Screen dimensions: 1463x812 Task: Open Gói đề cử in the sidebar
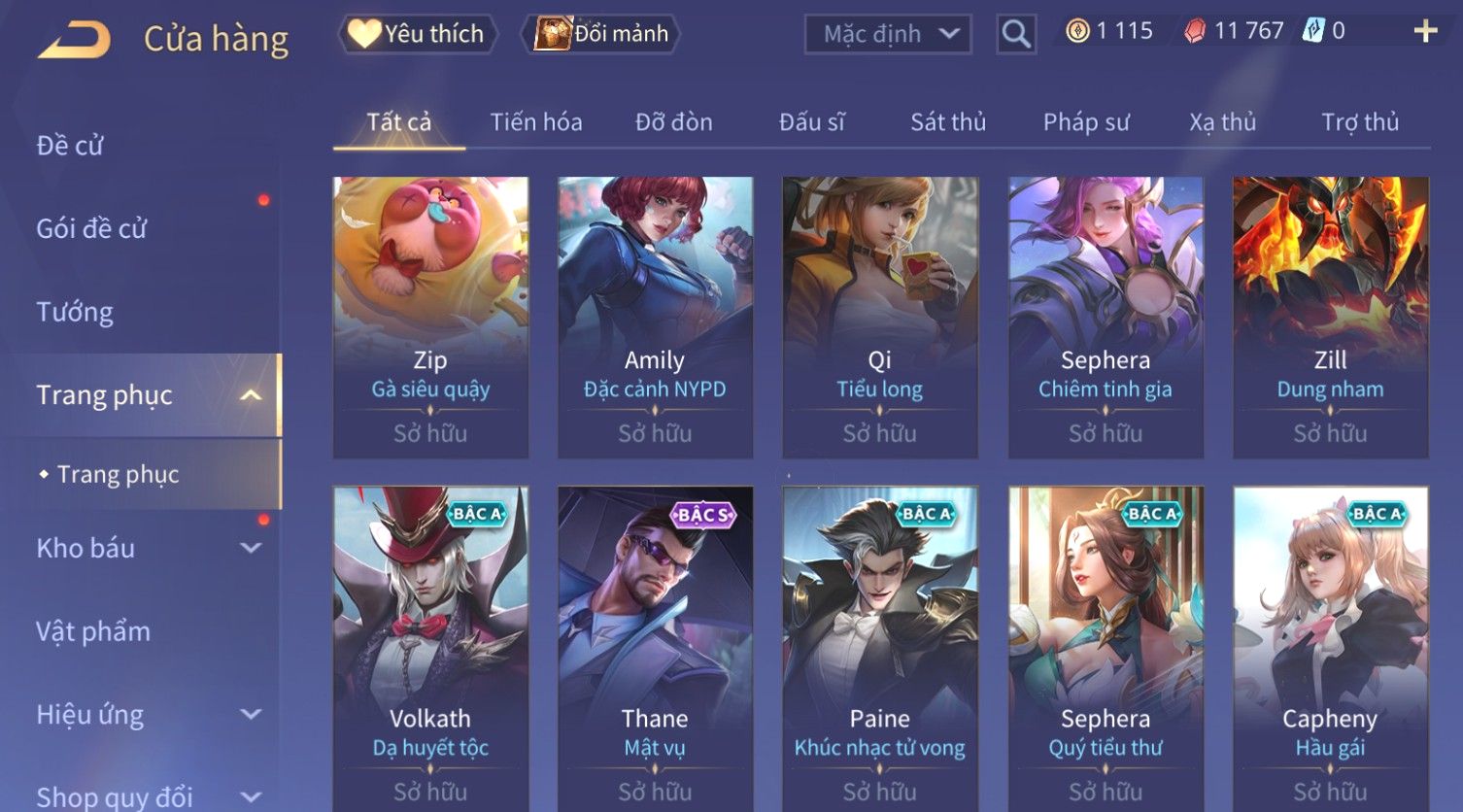point(91,229)
